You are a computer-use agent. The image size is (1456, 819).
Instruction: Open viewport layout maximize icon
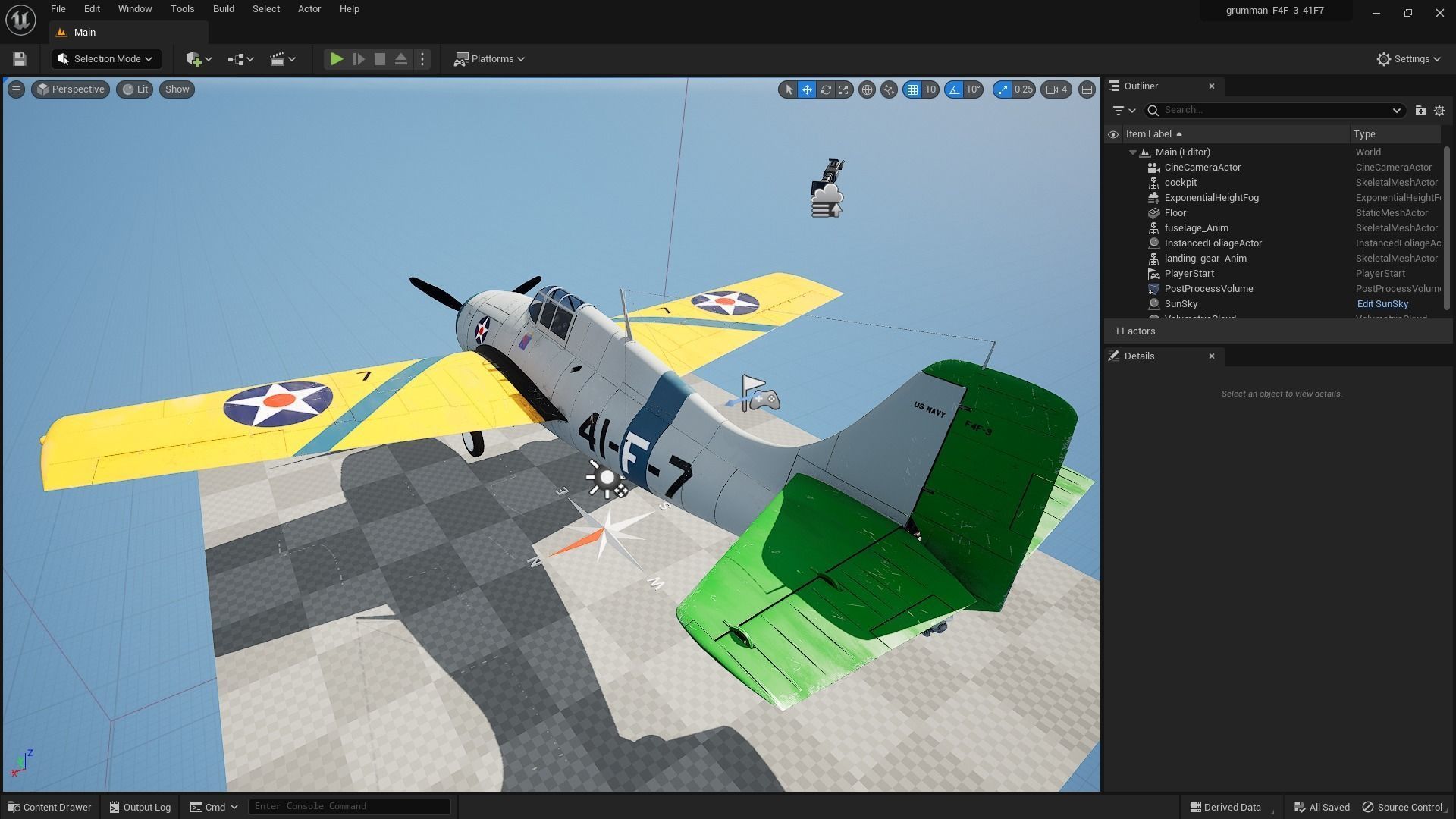tap(1087, 89)
